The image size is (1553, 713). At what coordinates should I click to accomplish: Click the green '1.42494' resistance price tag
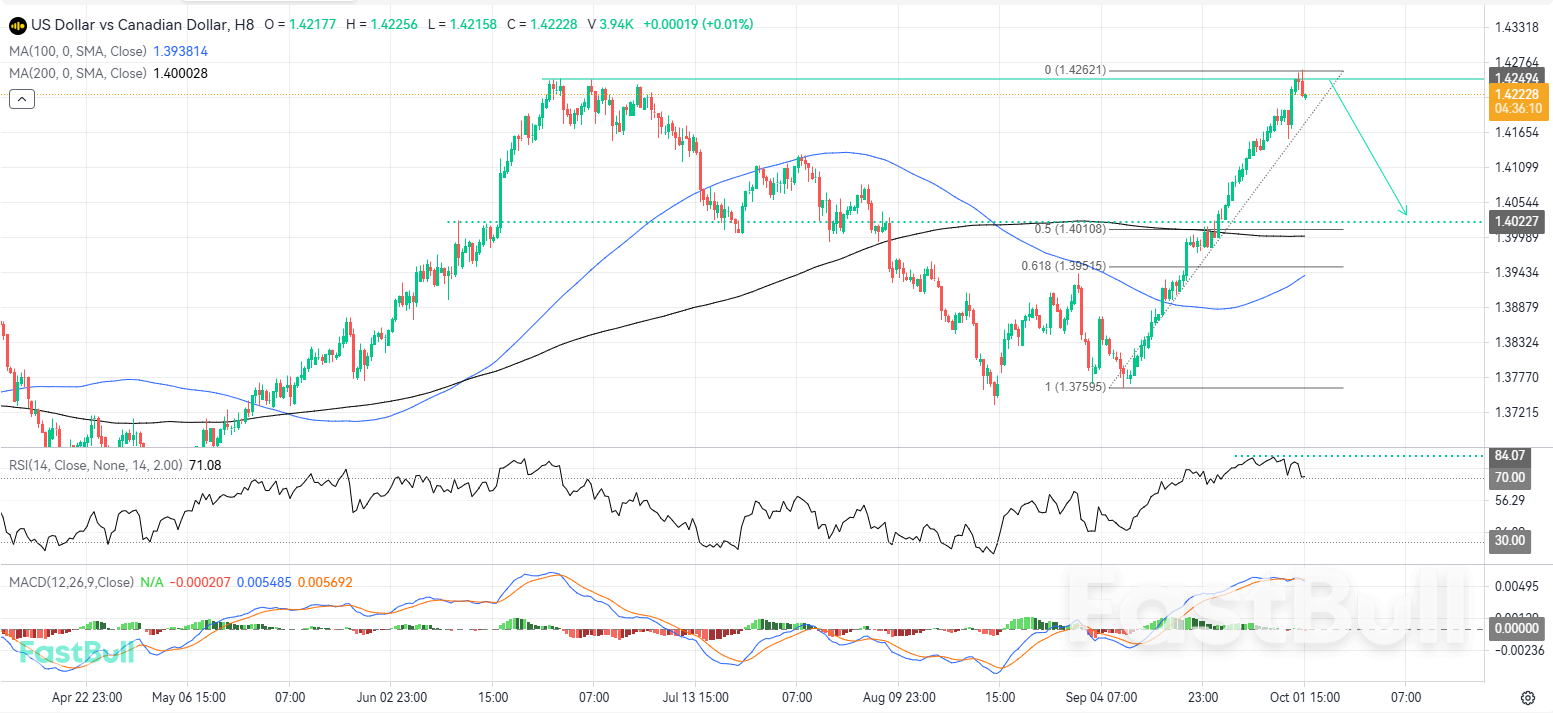(1517, 78)
